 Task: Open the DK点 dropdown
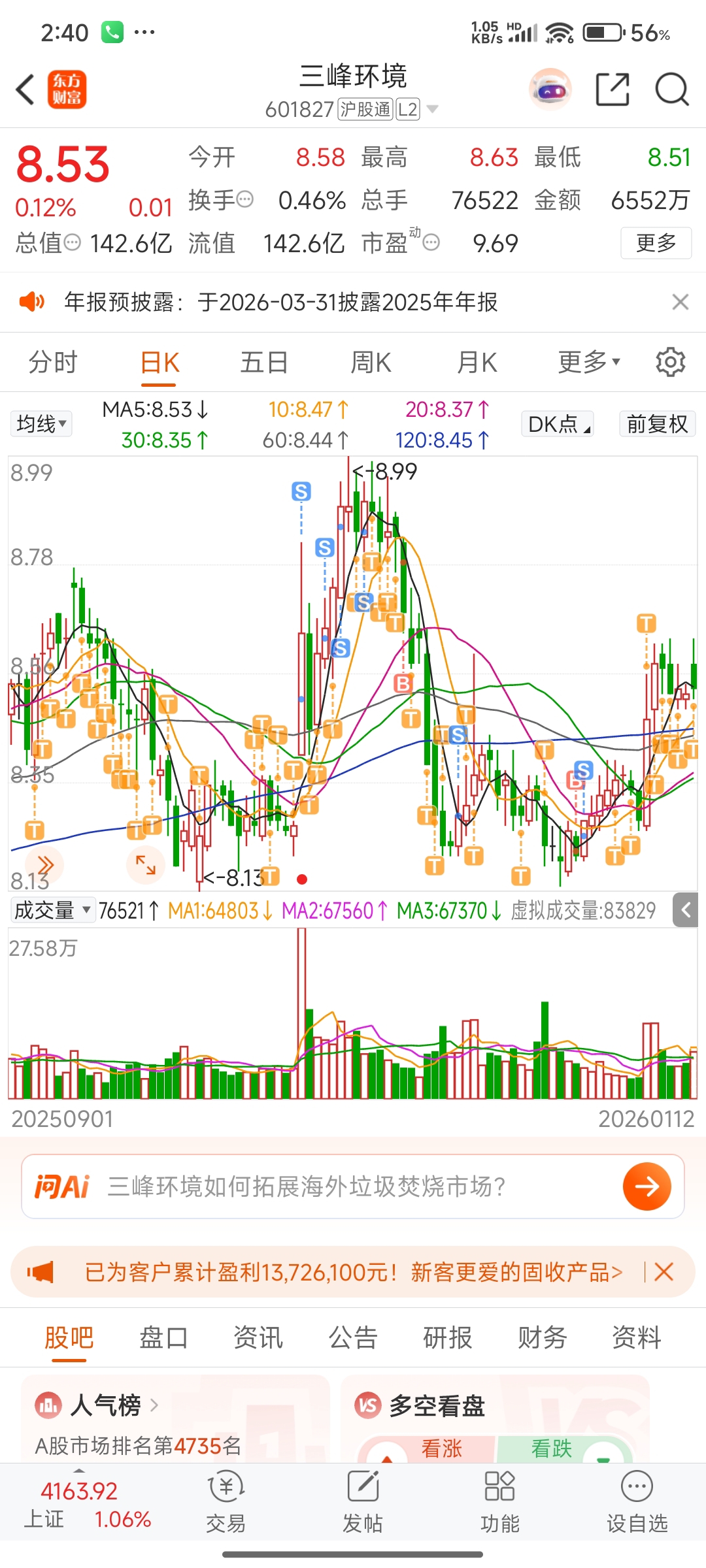[x=558, y=424]
